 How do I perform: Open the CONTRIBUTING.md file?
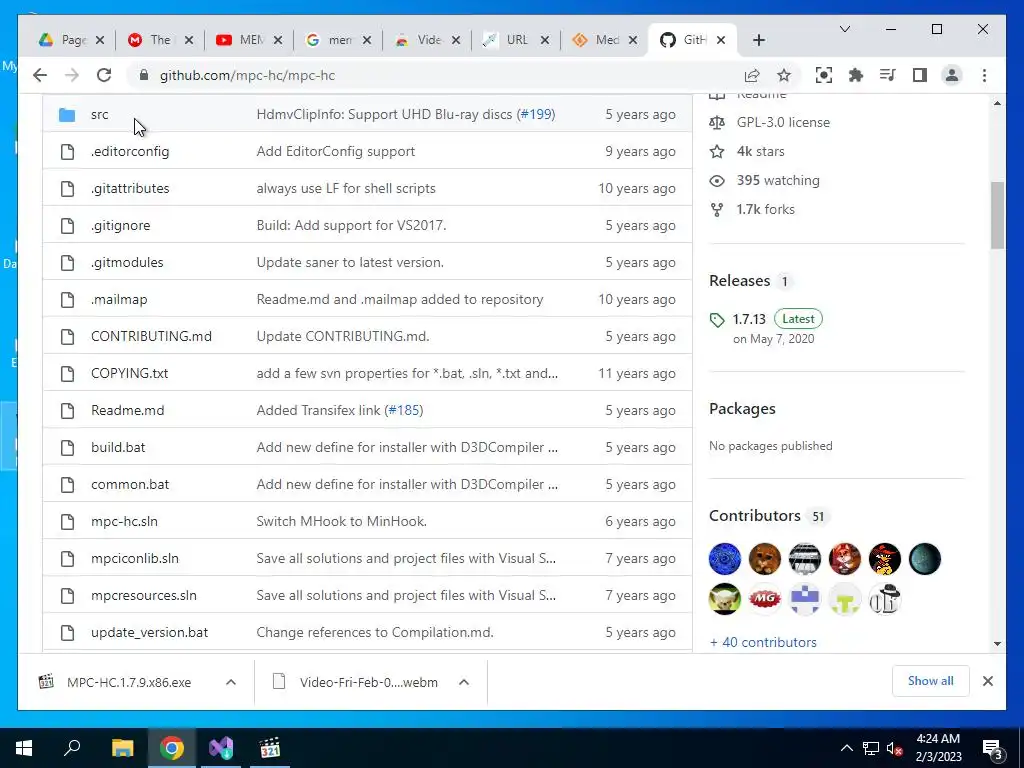pos(152,336)
